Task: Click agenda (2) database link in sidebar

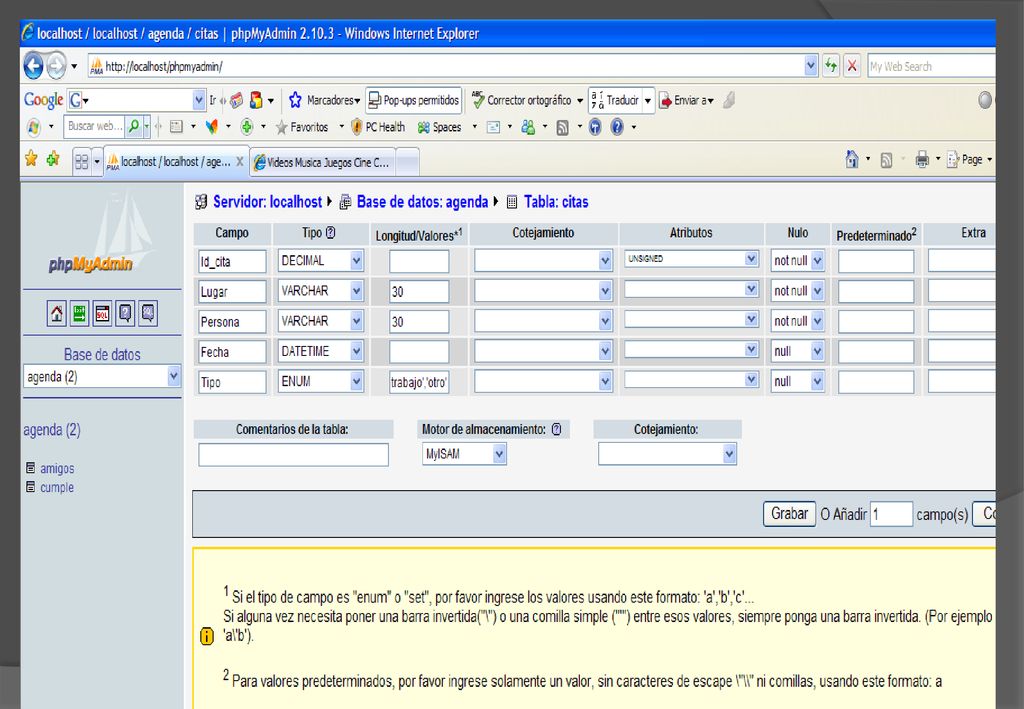Action: click(x=52, y=430)
